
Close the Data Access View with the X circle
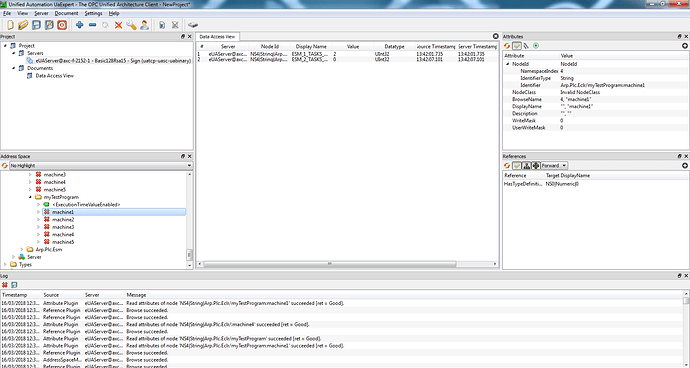click(x=495, y=36)
